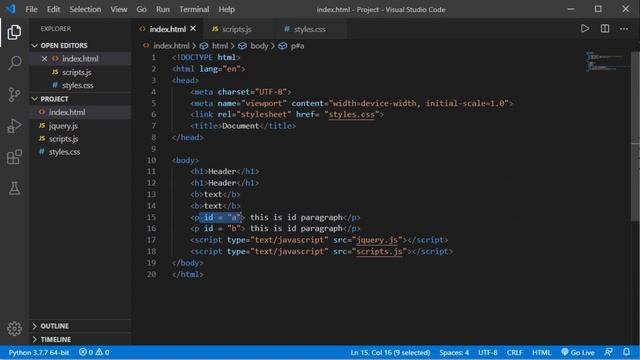Change UTF-8 file encoding
This screenshot has width=640, height=360.
click(x=487, y=352)
